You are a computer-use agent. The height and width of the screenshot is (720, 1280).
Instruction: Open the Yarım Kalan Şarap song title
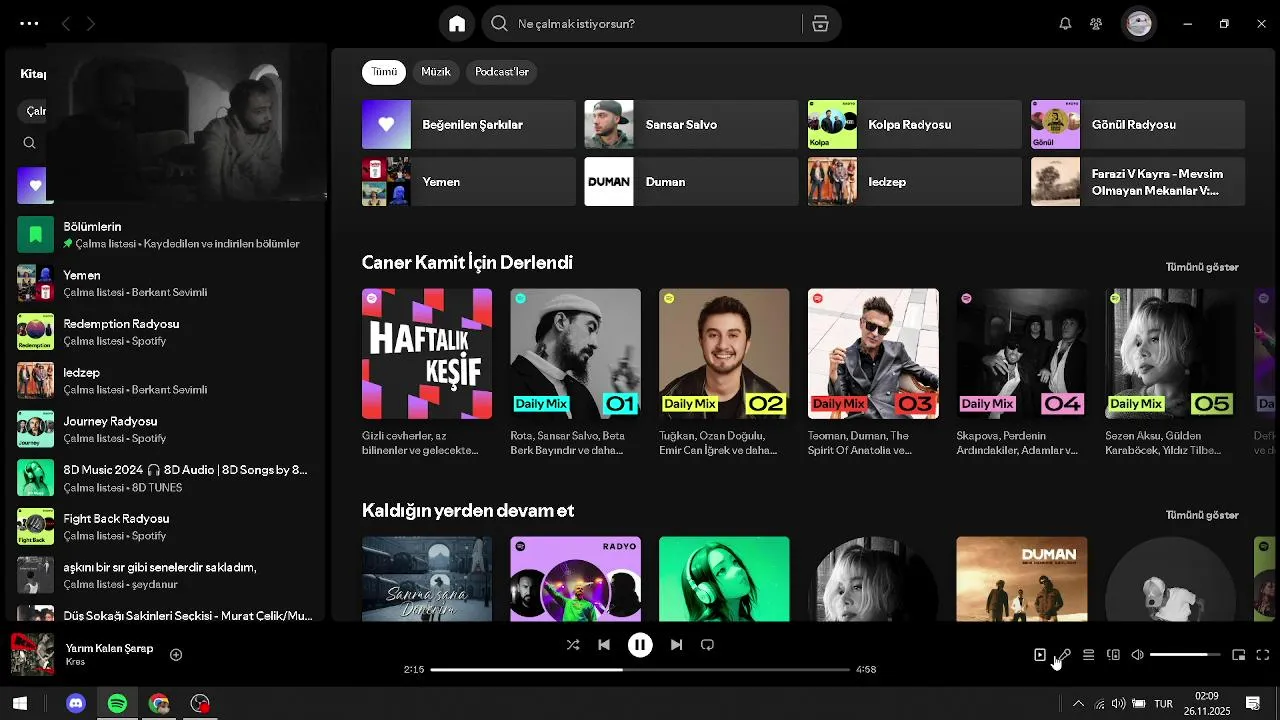pyautogui.click(x=109, y=648)
